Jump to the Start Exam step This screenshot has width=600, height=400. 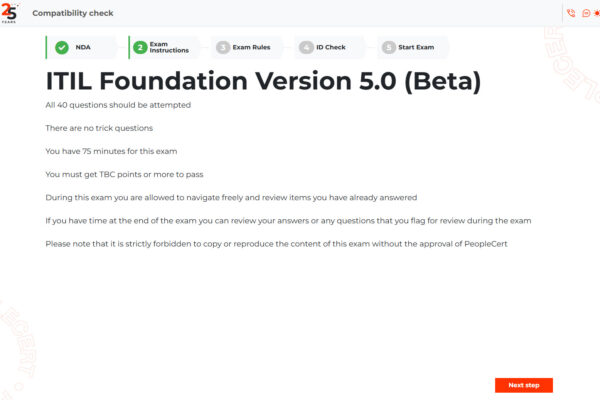418,47
